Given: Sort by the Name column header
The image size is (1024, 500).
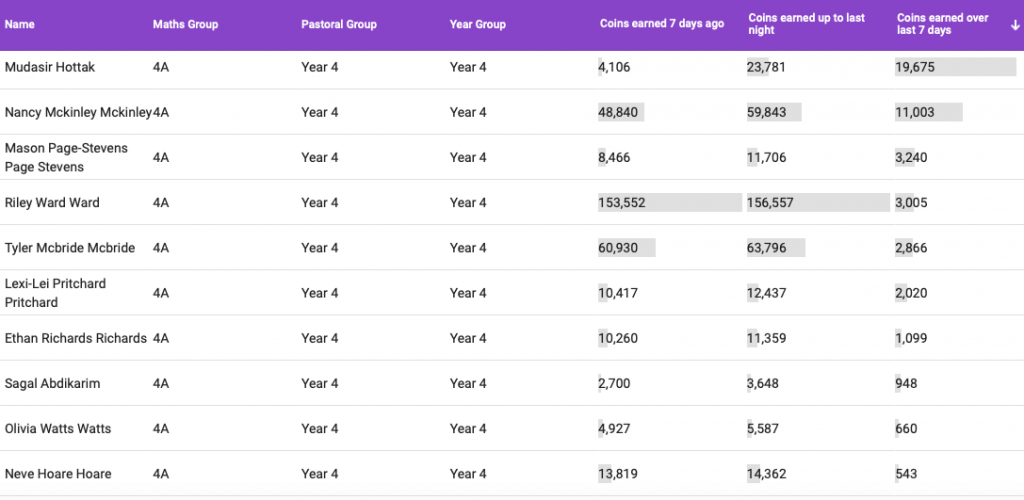Looking at the screenshot, I should pos(19,25).
